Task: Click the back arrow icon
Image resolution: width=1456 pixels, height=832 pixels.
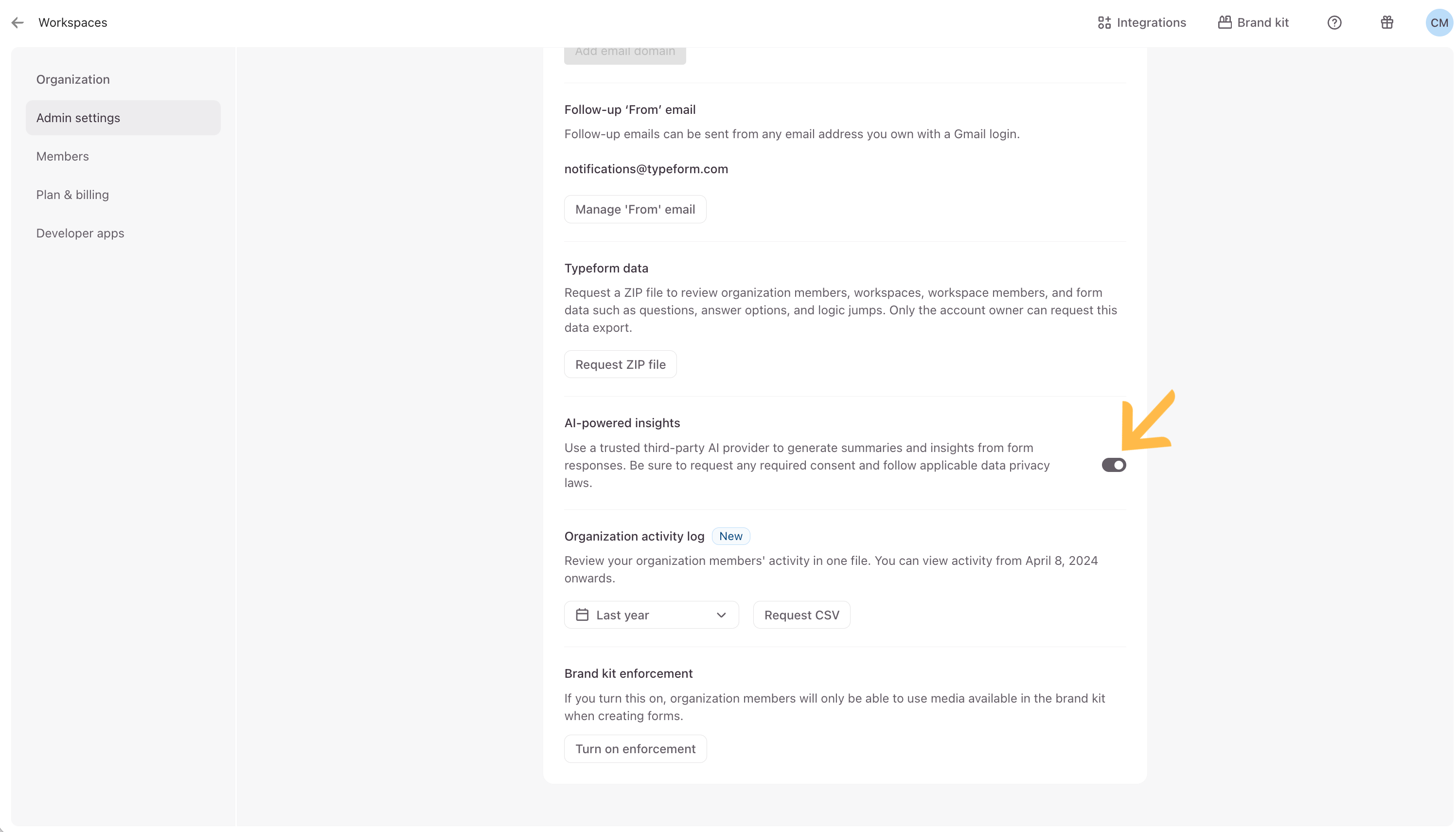Action: [x=18, y=23]
